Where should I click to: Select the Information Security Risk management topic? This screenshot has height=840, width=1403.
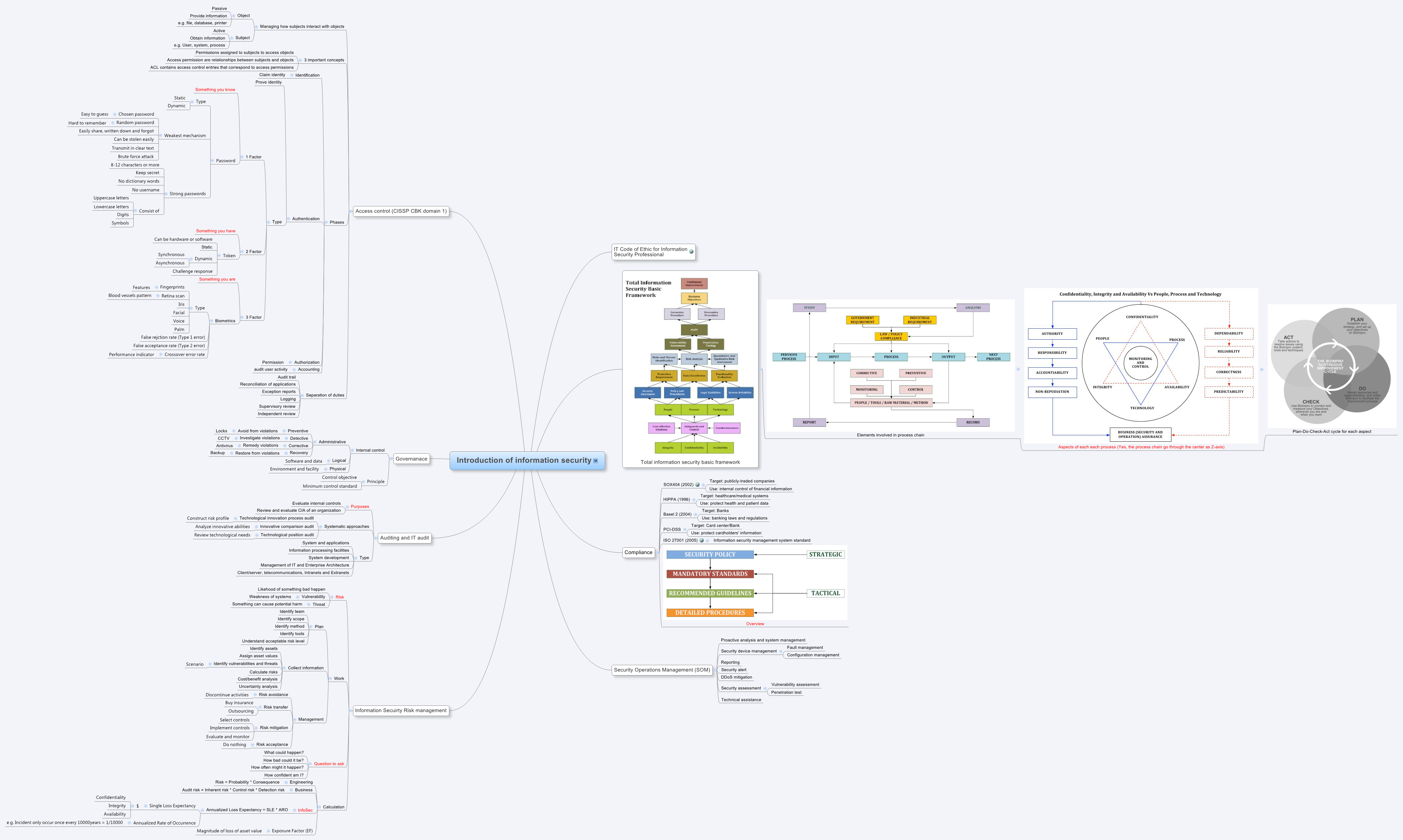point(401,711)
